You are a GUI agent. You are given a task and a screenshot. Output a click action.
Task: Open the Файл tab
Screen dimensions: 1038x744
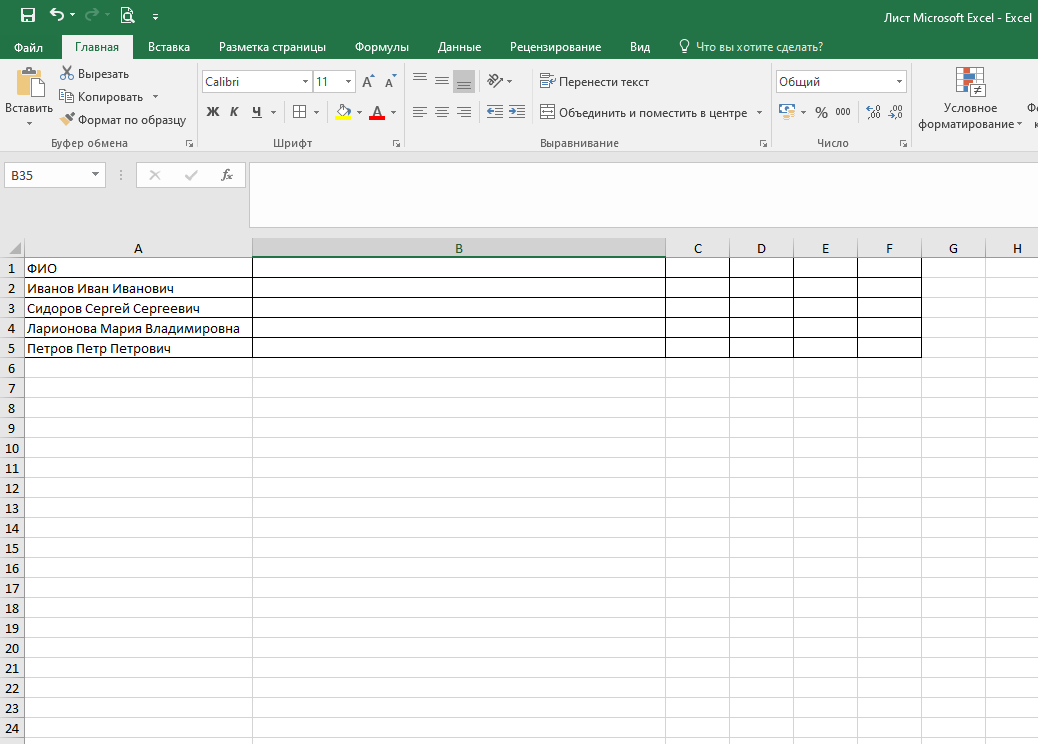pos(28,47)
